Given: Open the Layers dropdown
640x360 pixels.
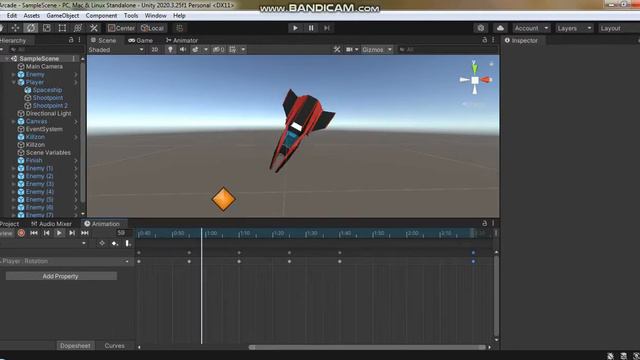Looking at the screenshot, I should tap(575, 28).
